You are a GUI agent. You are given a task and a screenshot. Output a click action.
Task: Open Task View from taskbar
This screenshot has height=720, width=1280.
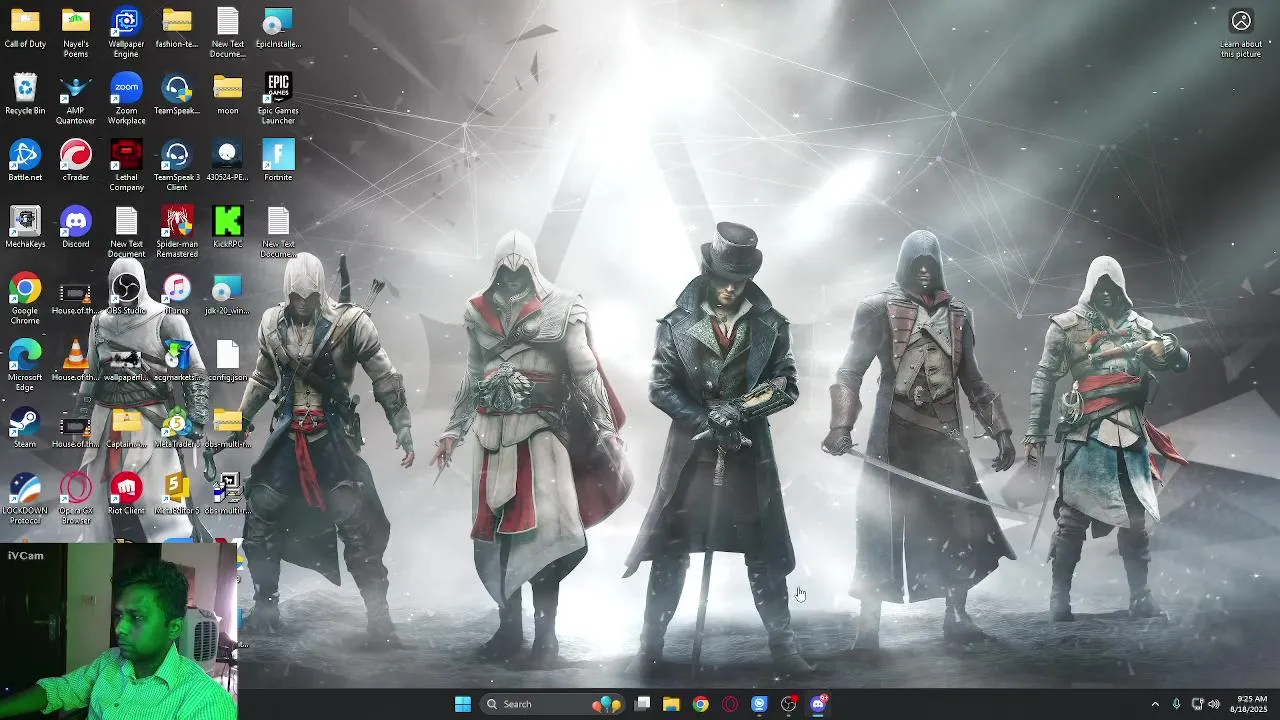point(643,704)
